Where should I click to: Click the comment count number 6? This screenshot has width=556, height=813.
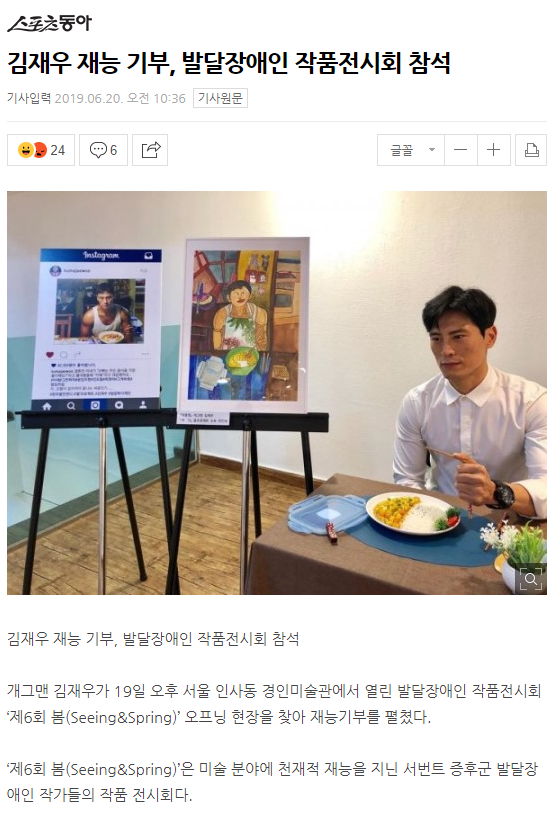(x=114, y=150)
